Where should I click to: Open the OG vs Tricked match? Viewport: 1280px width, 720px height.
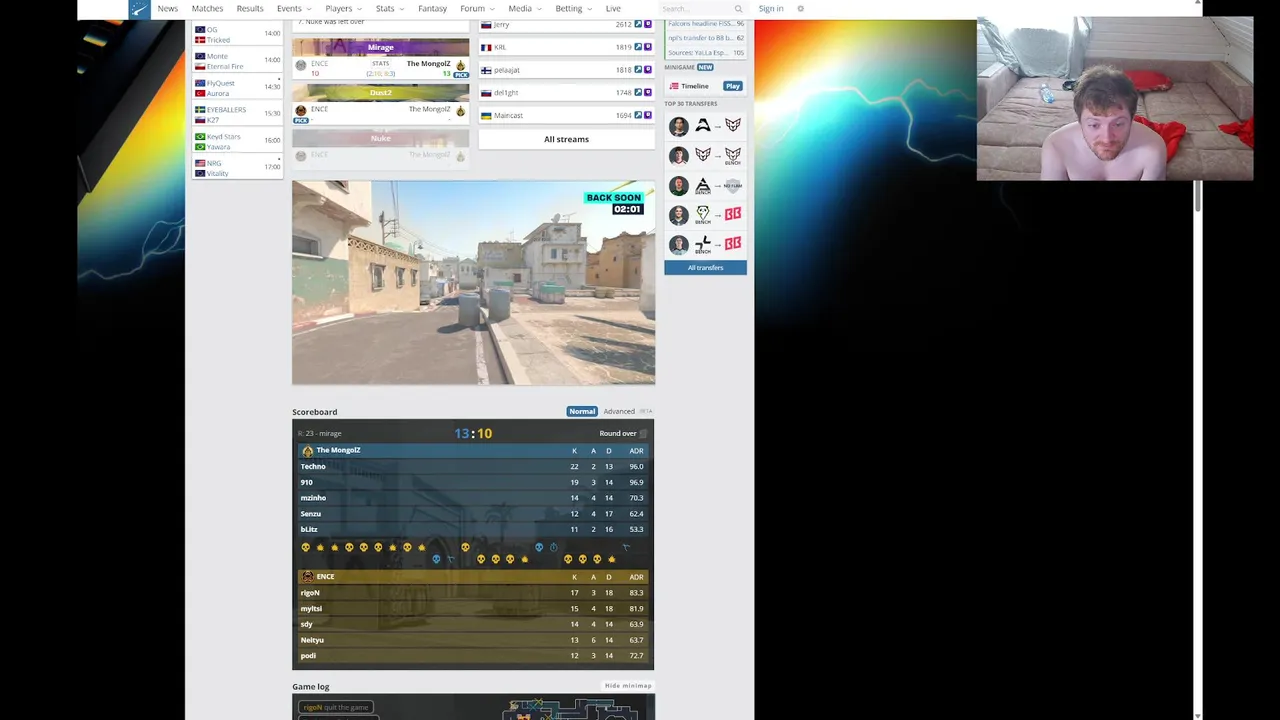(238, 35)
